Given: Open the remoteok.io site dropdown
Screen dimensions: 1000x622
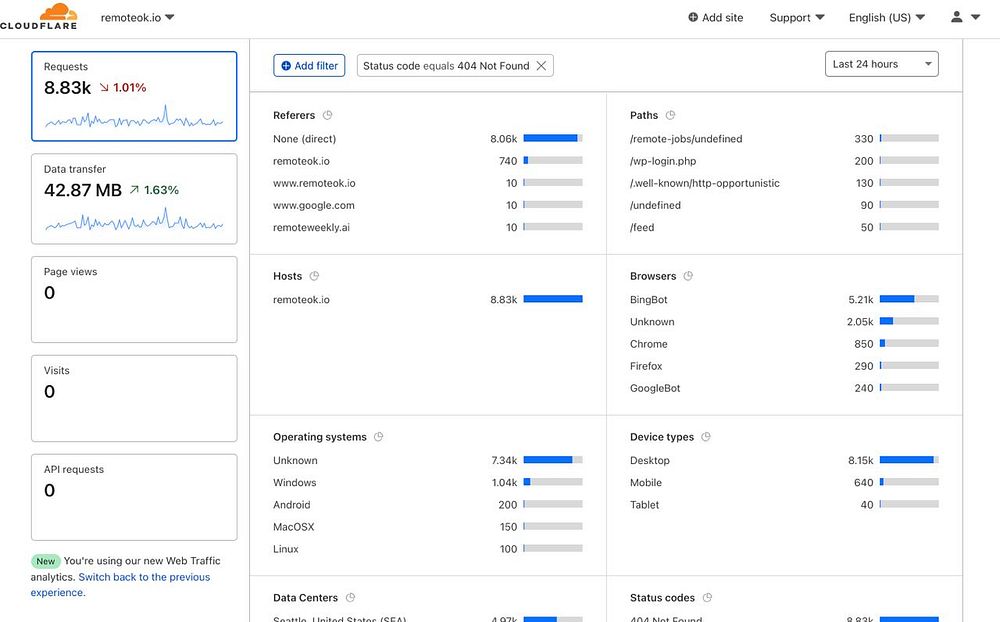Looking at the screenshot, I should pos(137,17).
